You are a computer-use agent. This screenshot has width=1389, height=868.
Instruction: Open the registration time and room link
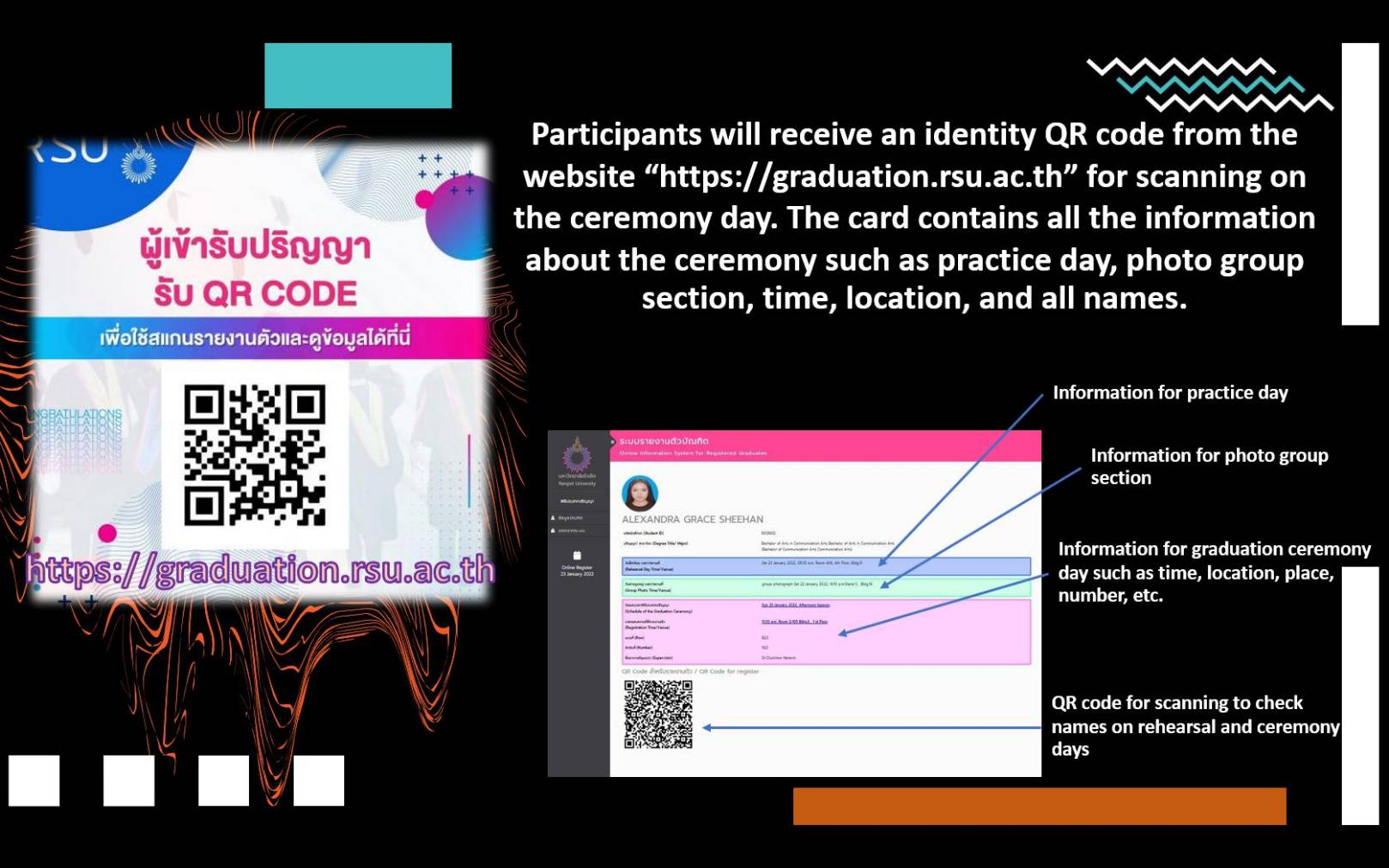click(x=794, y=622)
